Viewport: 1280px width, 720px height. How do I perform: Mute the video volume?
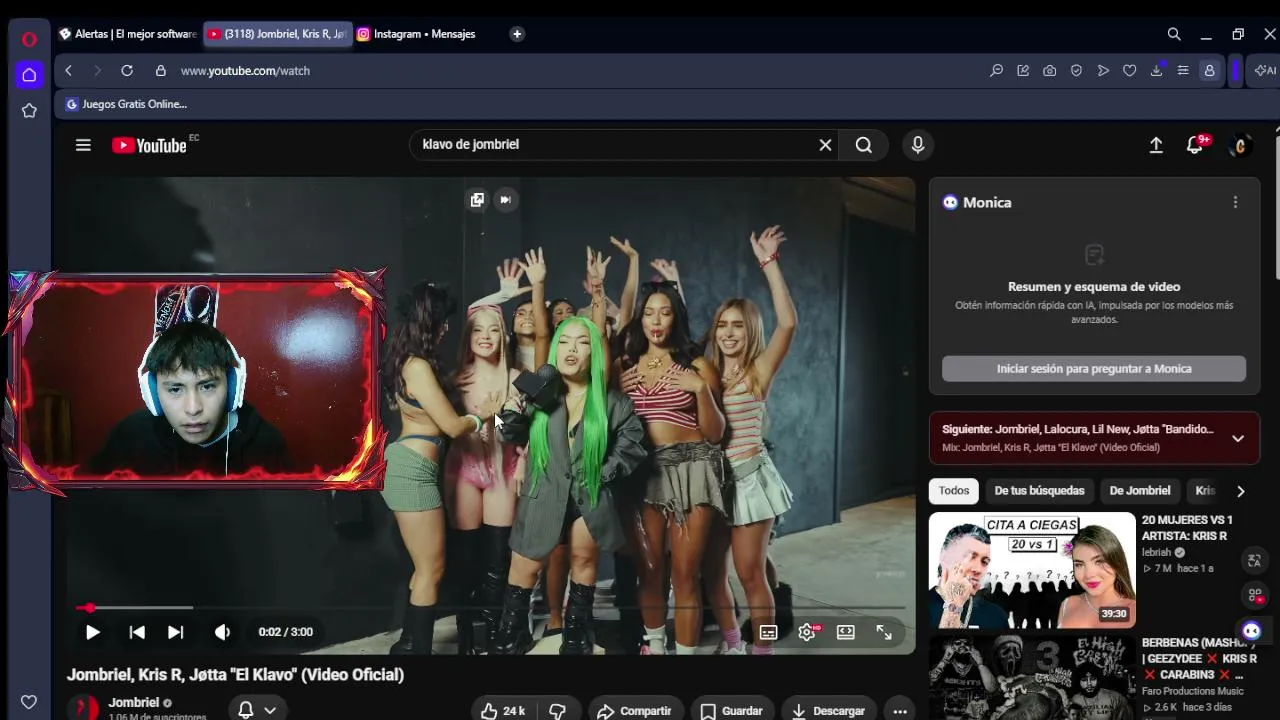point(222,632)
